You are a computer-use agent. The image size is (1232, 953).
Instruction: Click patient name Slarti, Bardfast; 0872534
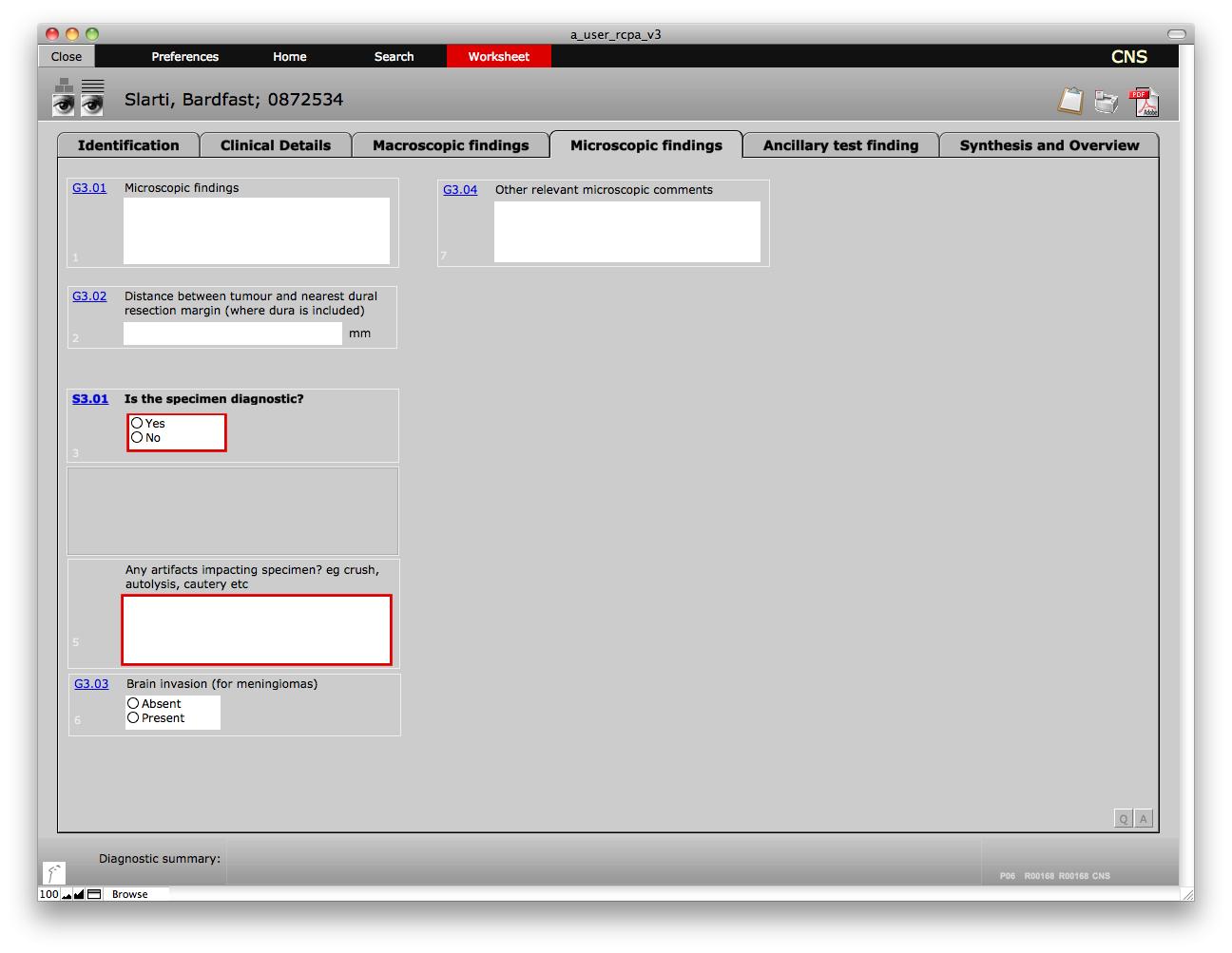[234, 100]
